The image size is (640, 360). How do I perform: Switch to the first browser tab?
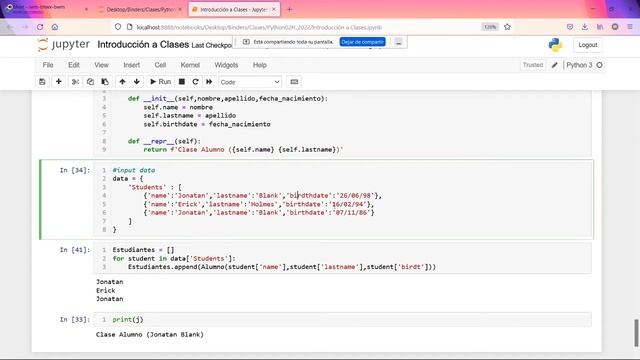coord(45,9)
